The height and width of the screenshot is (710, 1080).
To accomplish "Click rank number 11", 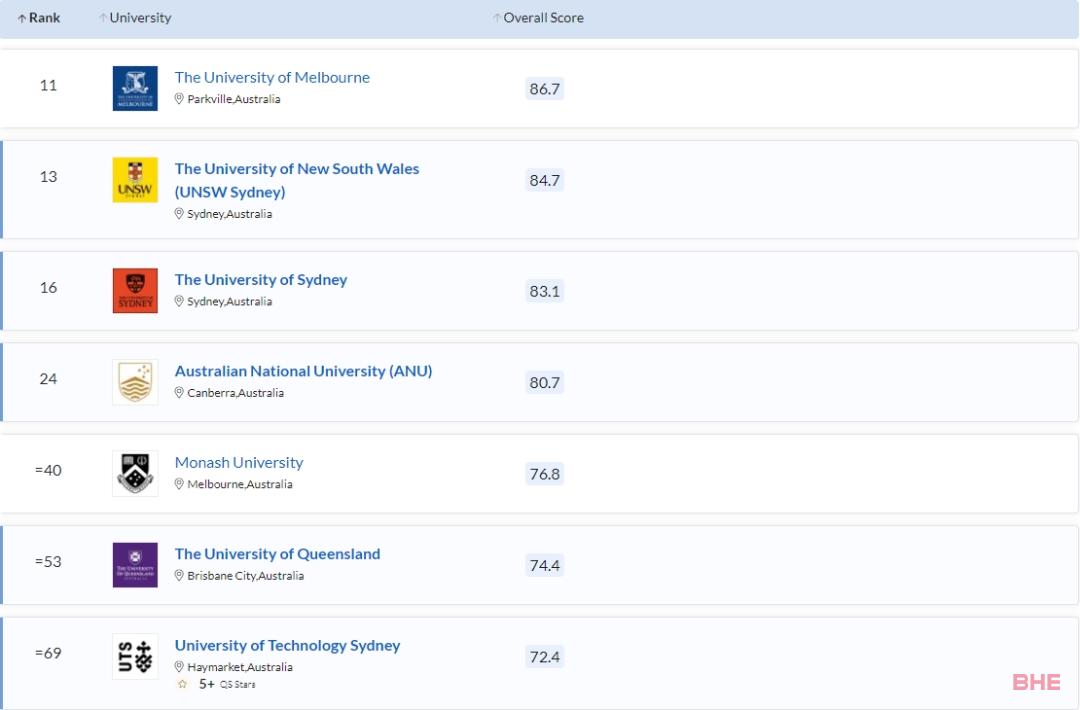I will (x=48, y=85).
